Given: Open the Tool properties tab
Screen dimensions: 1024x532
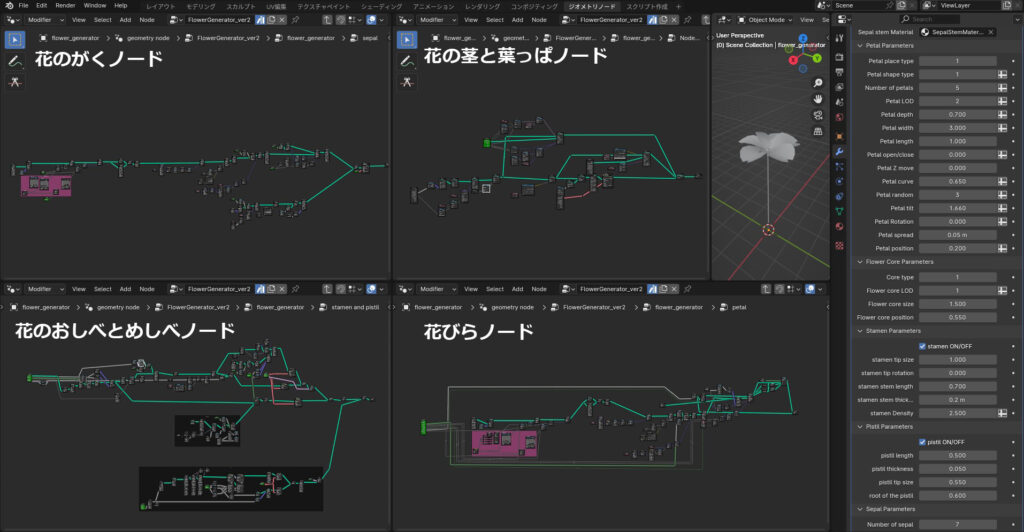Looking at the screenshot, I should point(840,39).
